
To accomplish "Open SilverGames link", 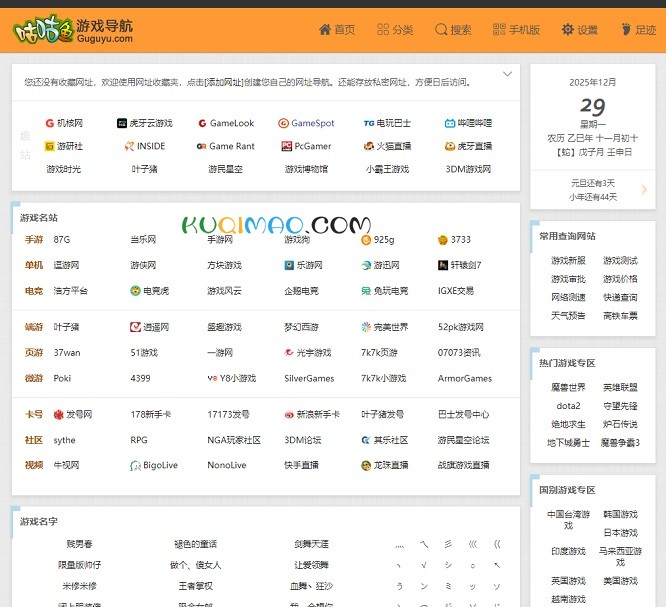I will 309,378.
